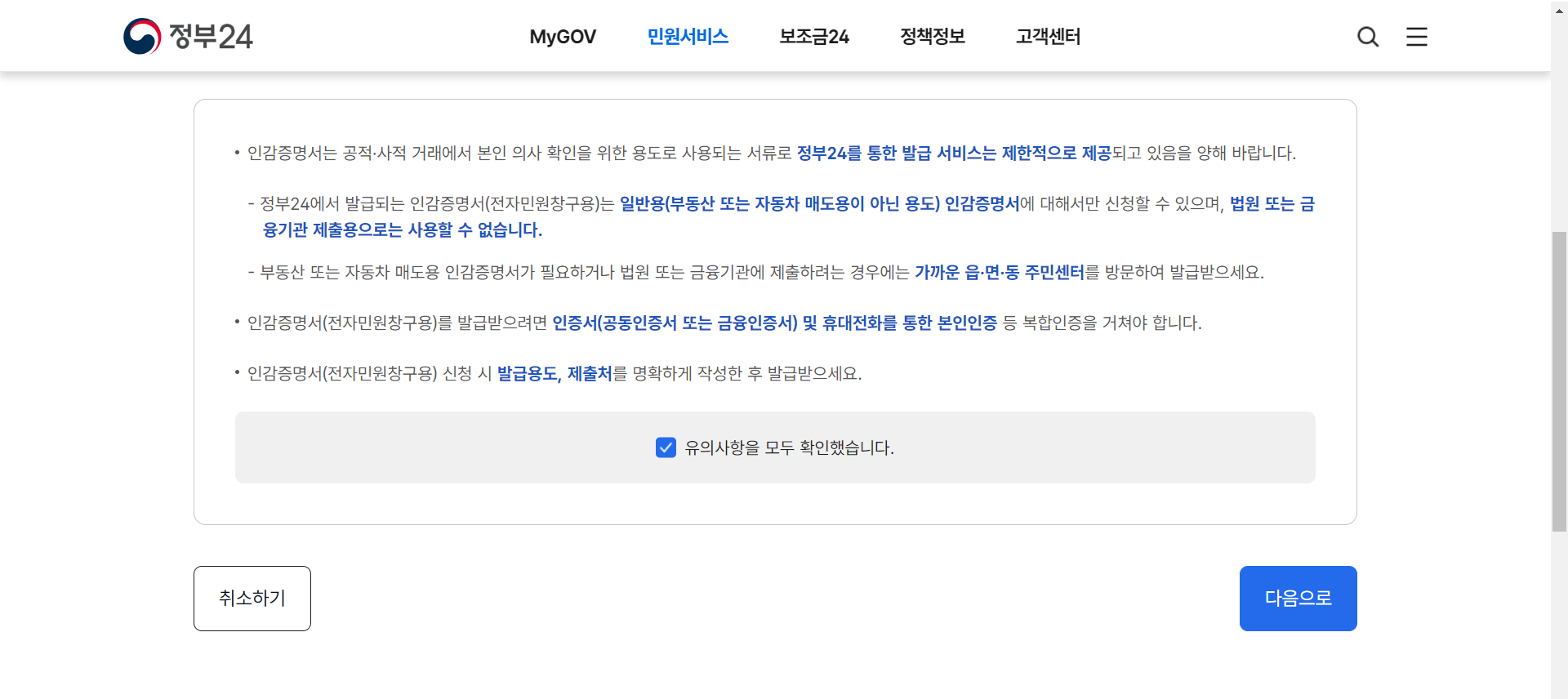Open the MyGOV menu
1568x699 pixels.
pyautogui.click(x=563, y=37)
